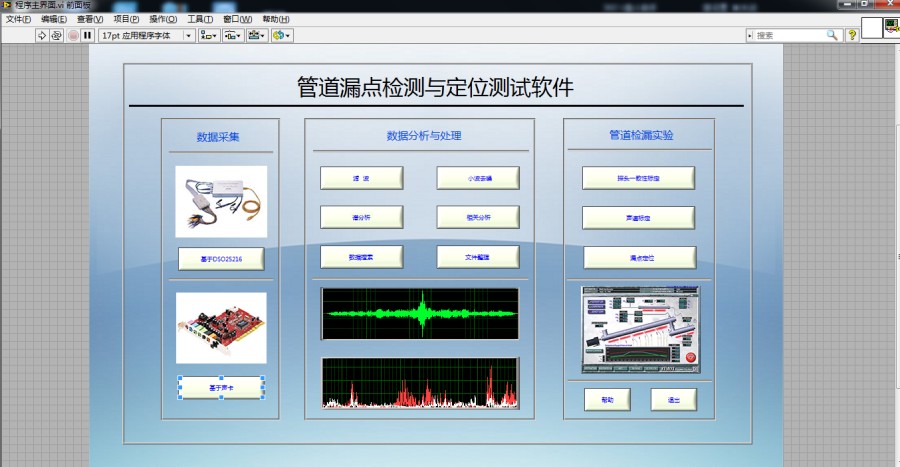900x467 pixels.
Task: Open the context help question mark icon
Action: point(852,35)
